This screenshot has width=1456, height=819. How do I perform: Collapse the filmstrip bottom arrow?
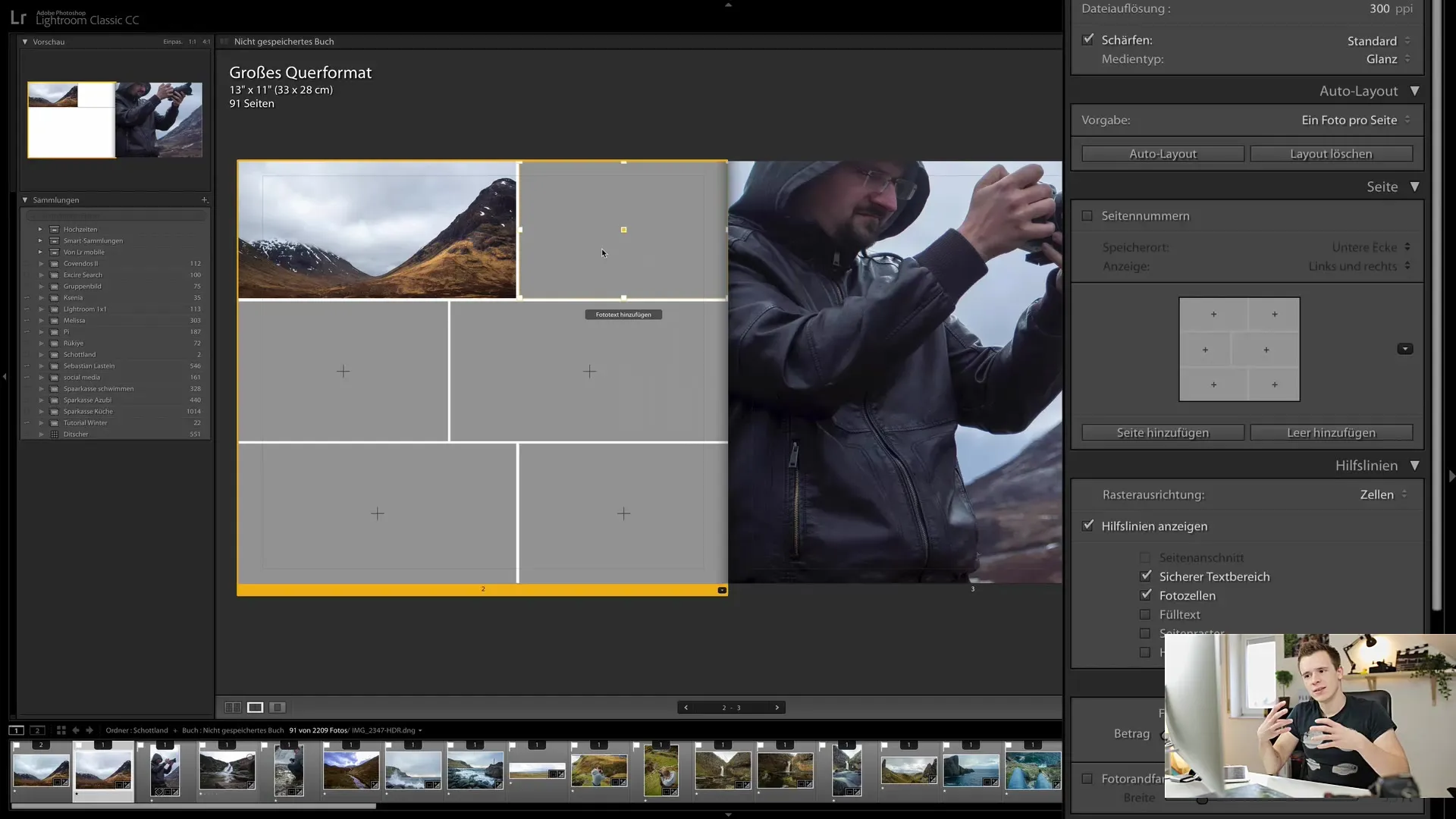(728, 814)
